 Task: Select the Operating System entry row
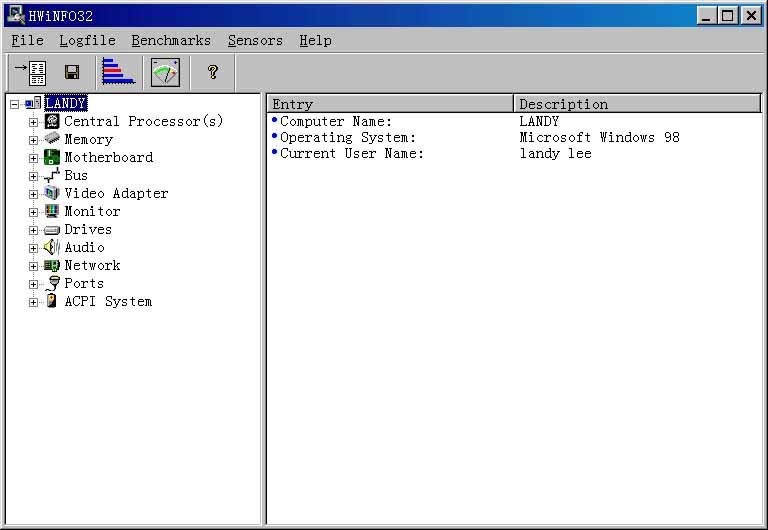(347, 137)
